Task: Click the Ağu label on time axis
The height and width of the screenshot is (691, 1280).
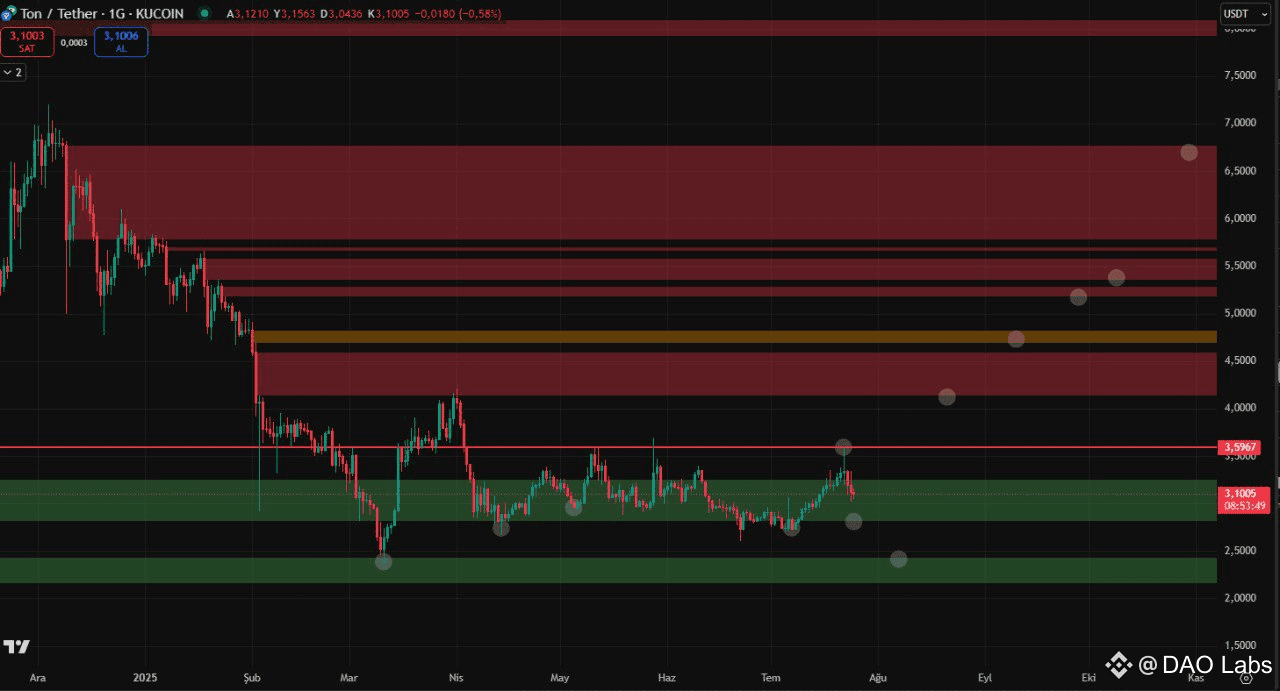Action: click(x=877, y=677)
